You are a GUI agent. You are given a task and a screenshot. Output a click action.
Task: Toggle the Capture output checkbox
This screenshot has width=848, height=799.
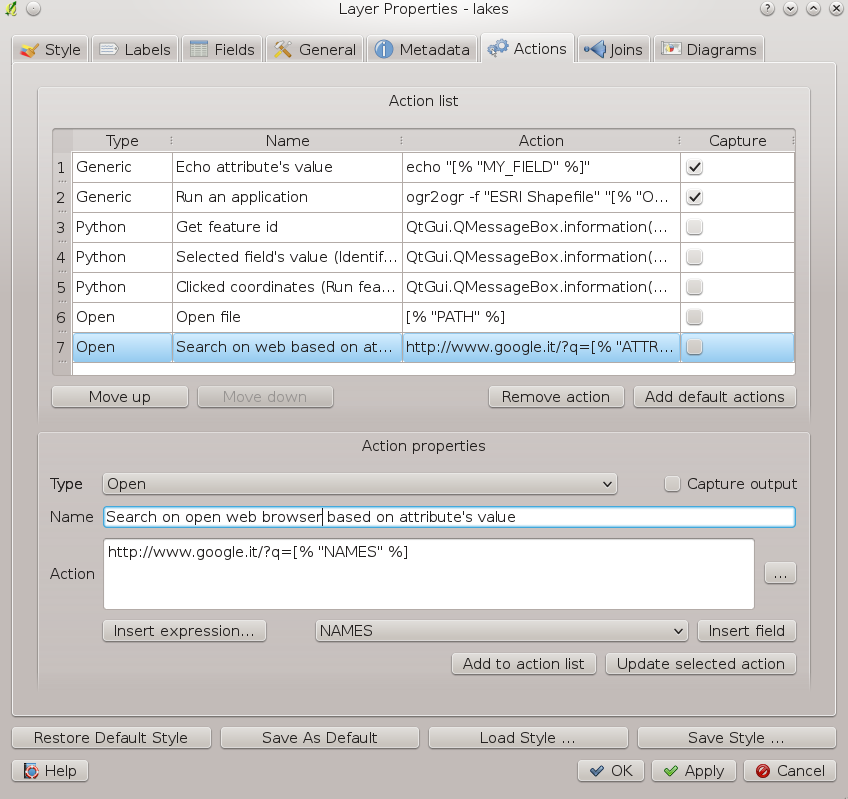673,484
